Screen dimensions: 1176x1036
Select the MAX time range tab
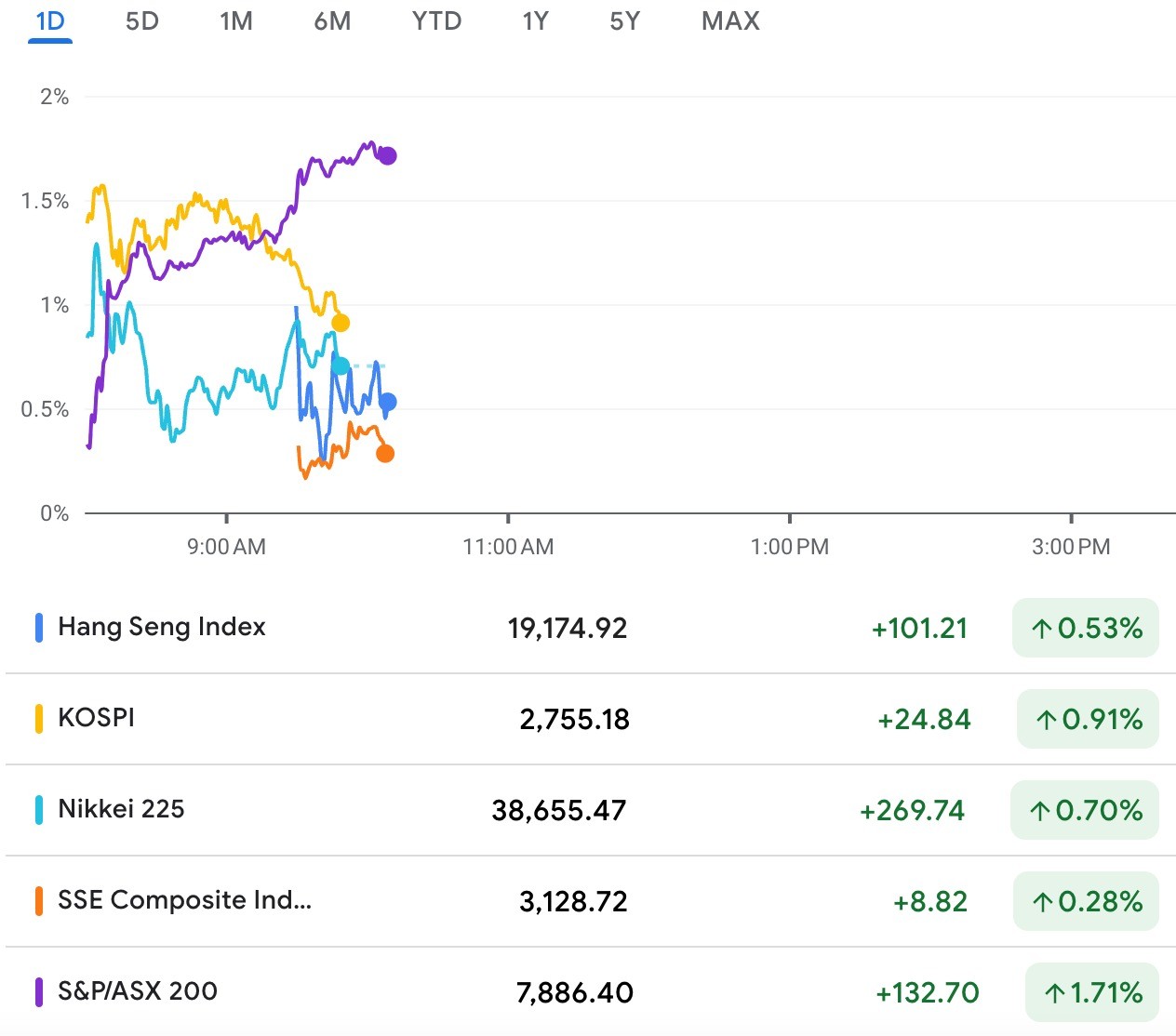tap(730, 20)
